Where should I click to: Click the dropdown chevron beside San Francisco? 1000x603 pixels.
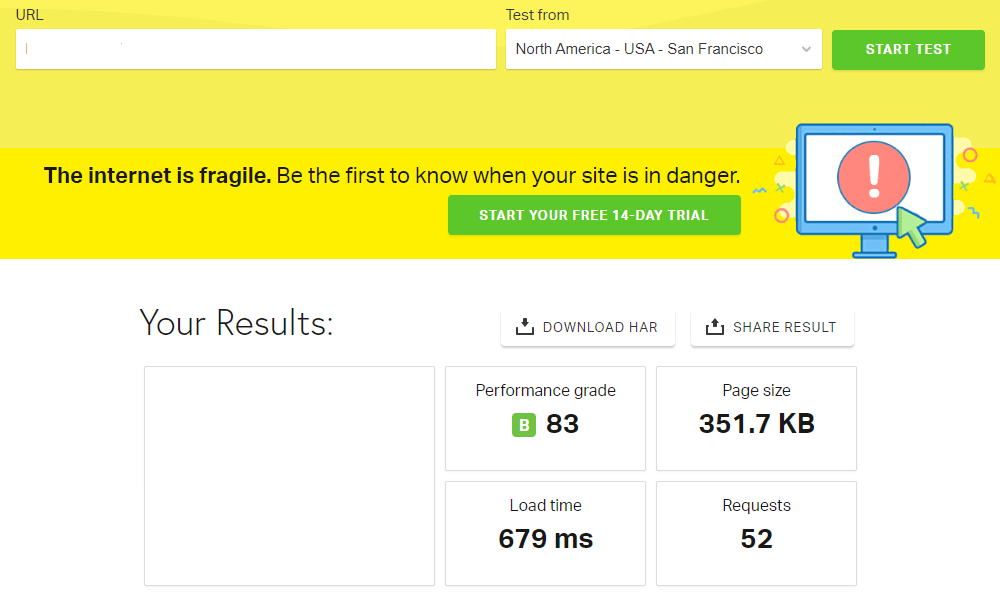(x=806, y=49)
